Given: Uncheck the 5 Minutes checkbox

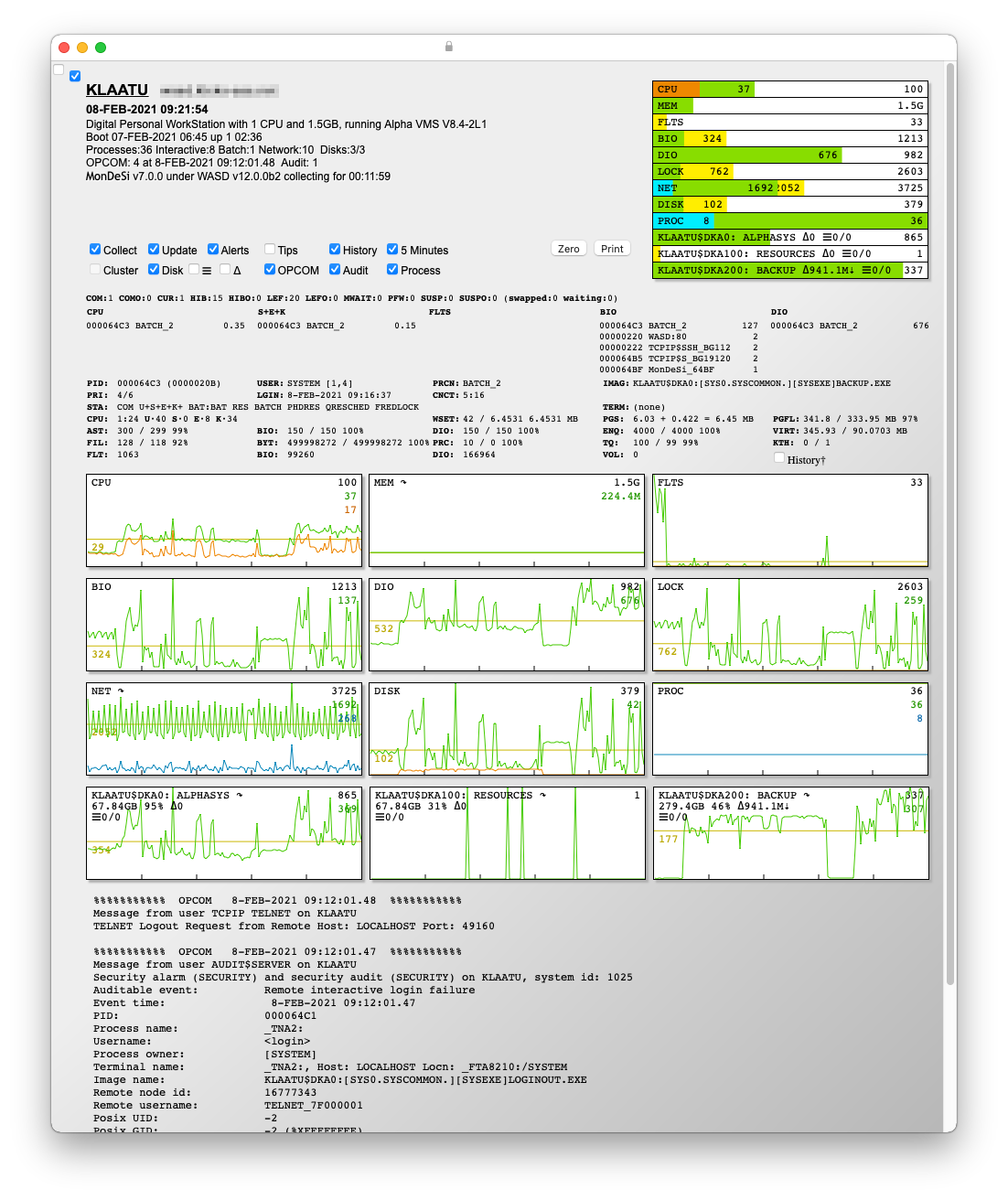Looking at the screenshot, I should tap(392, 249).
